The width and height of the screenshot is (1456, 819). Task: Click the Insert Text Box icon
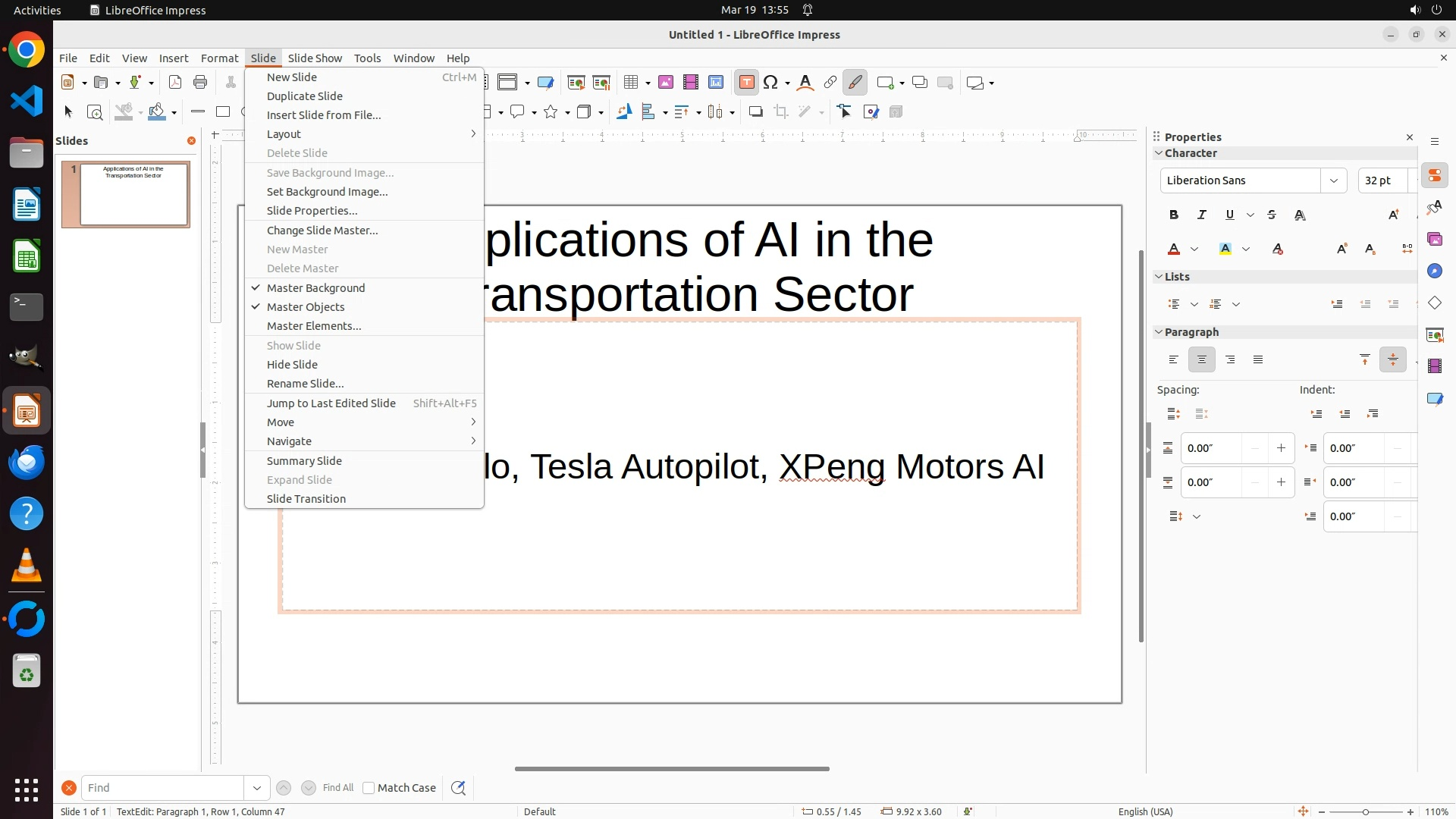746,83
